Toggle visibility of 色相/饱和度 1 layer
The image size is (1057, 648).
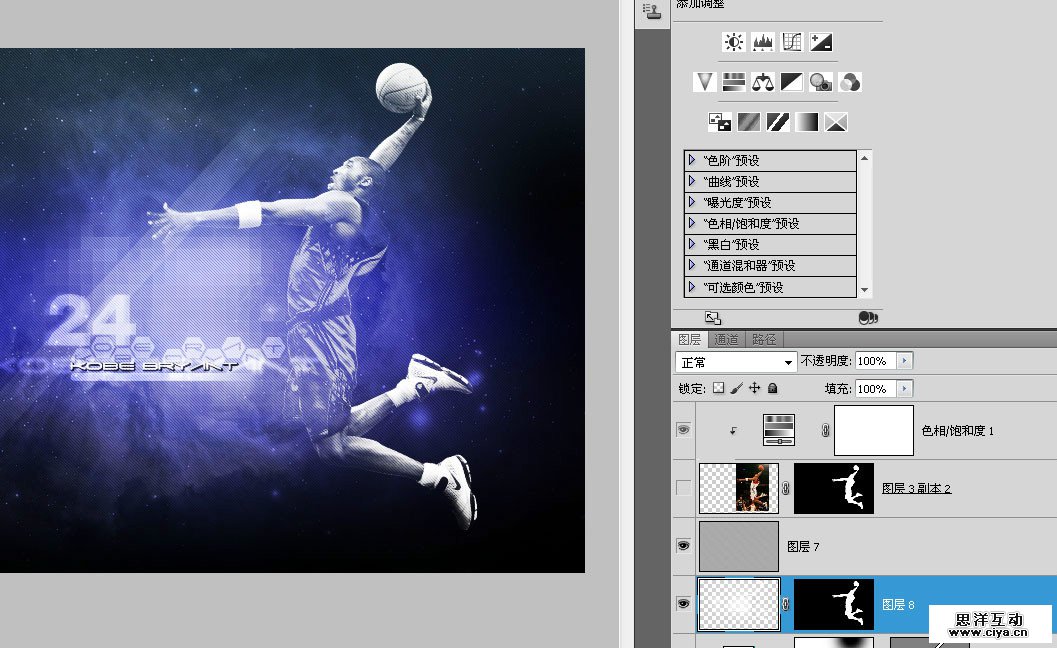tap(684, 429)
